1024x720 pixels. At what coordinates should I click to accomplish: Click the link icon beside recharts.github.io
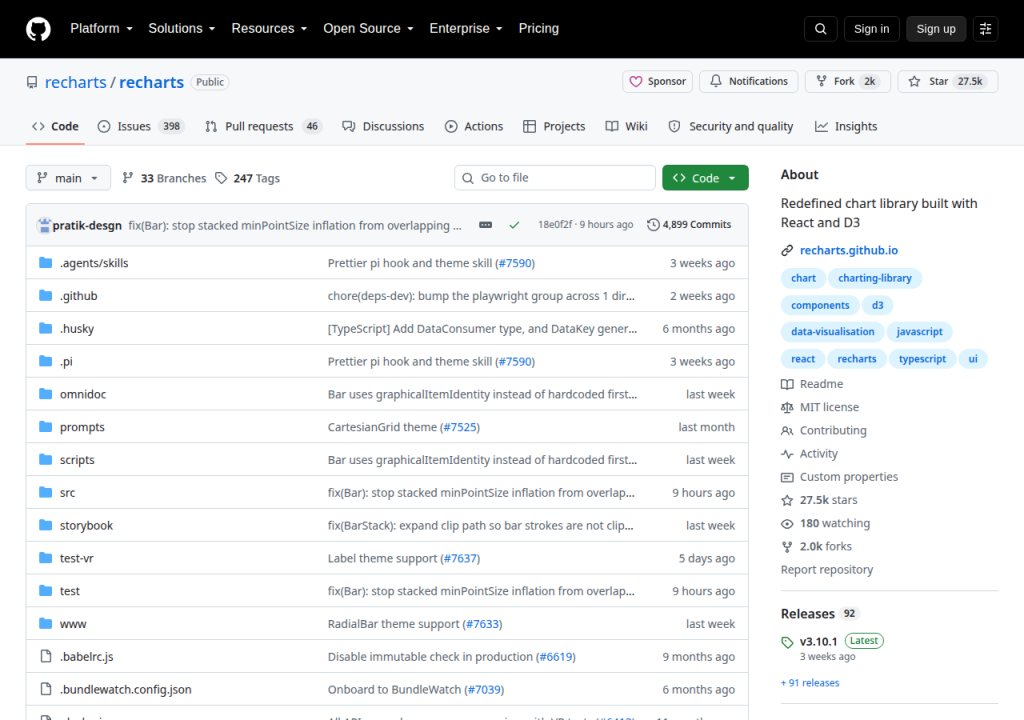[787, 250]
